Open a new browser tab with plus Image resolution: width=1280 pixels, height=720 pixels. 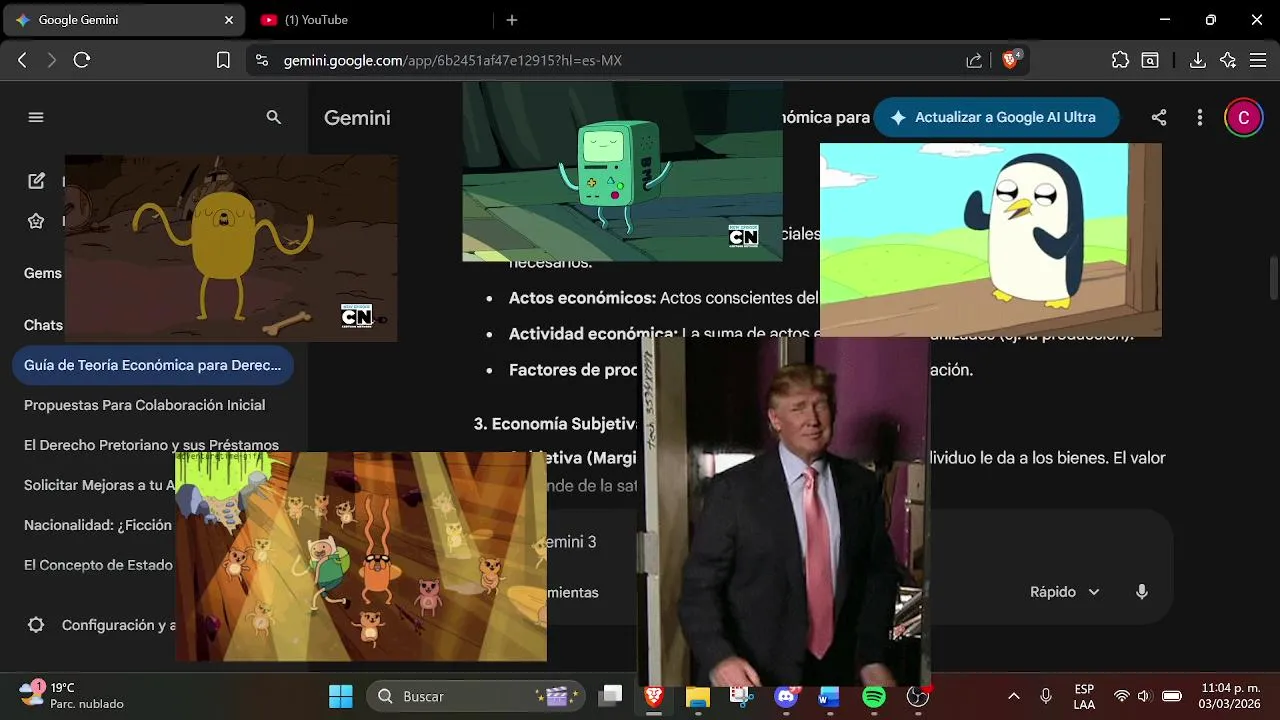(x=512, y=20)
